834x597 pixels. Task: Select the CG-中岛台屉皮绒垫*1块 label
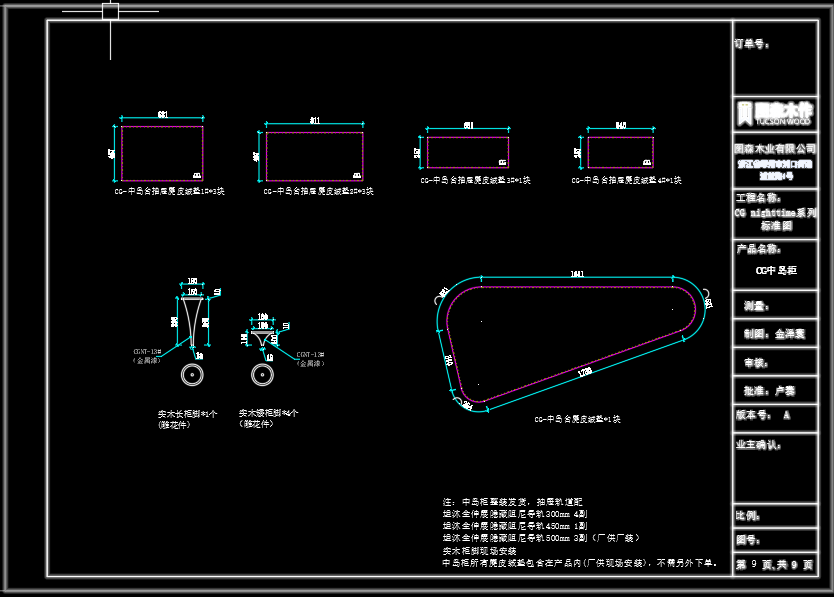point(577,419)
